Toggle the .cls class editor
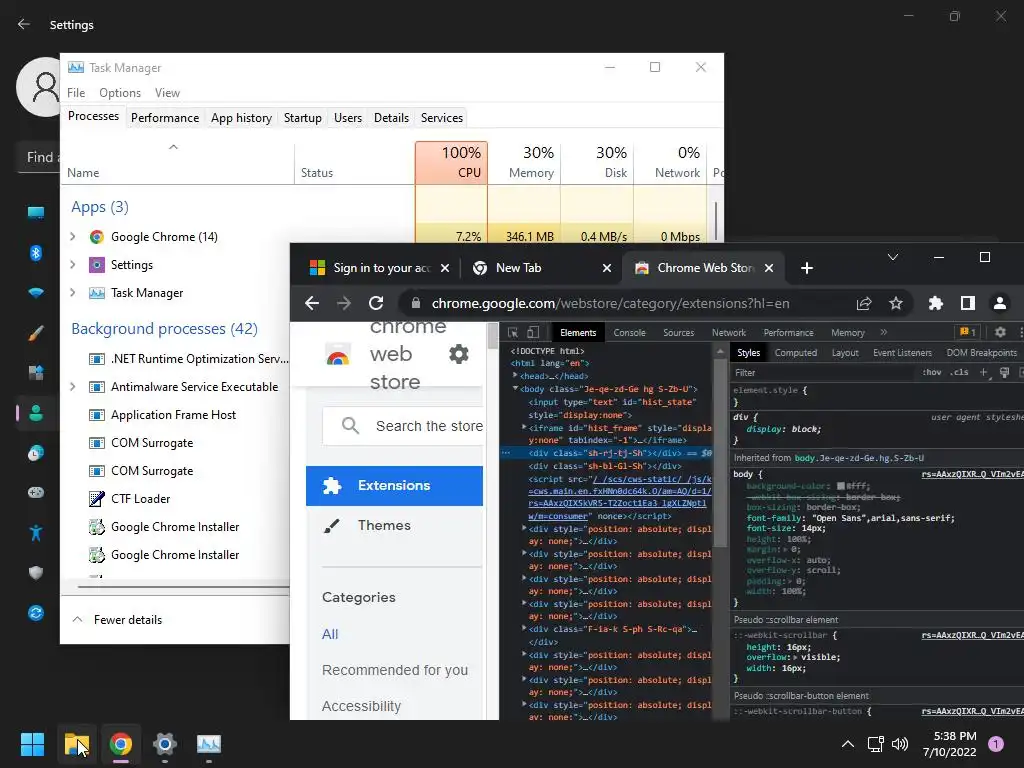The width and height of the screenshot is (1024, 768). [x=959, y=372]
